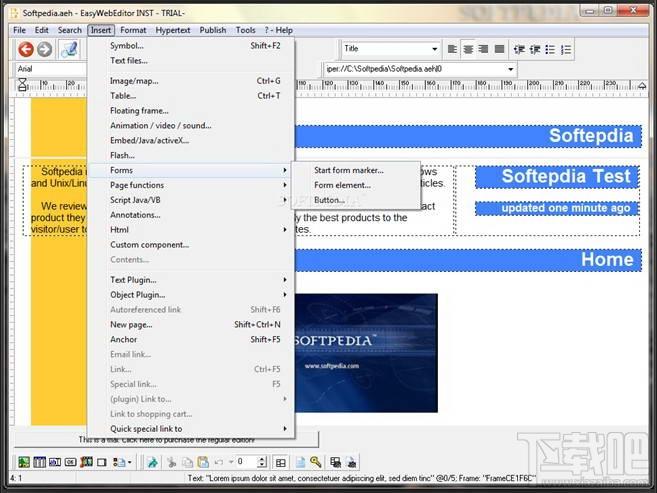Click the key icon in bottom toolbar

click(315, 462)
